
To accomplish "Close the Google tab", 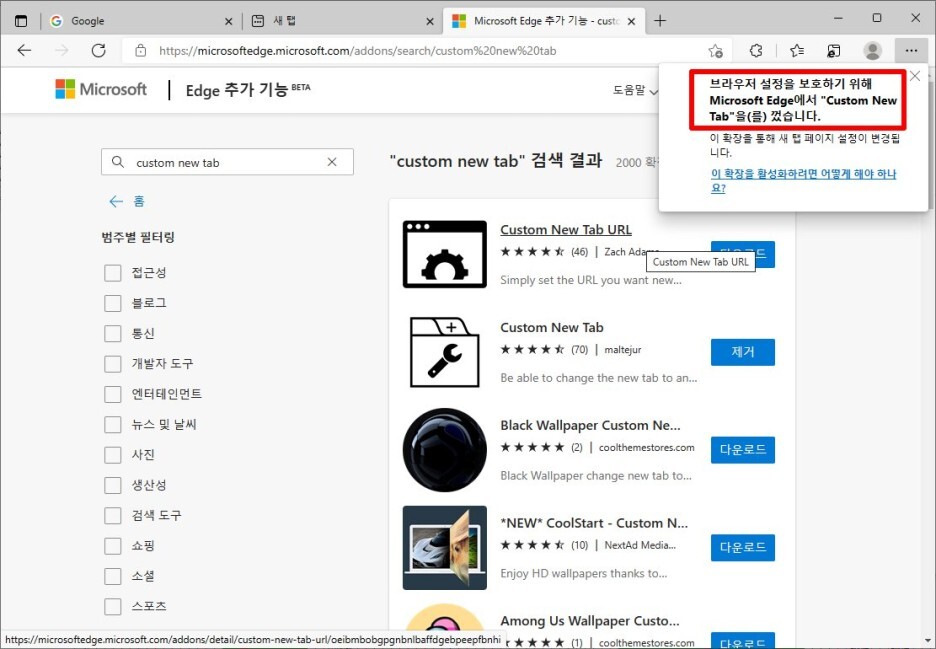I will coord(228,21).
